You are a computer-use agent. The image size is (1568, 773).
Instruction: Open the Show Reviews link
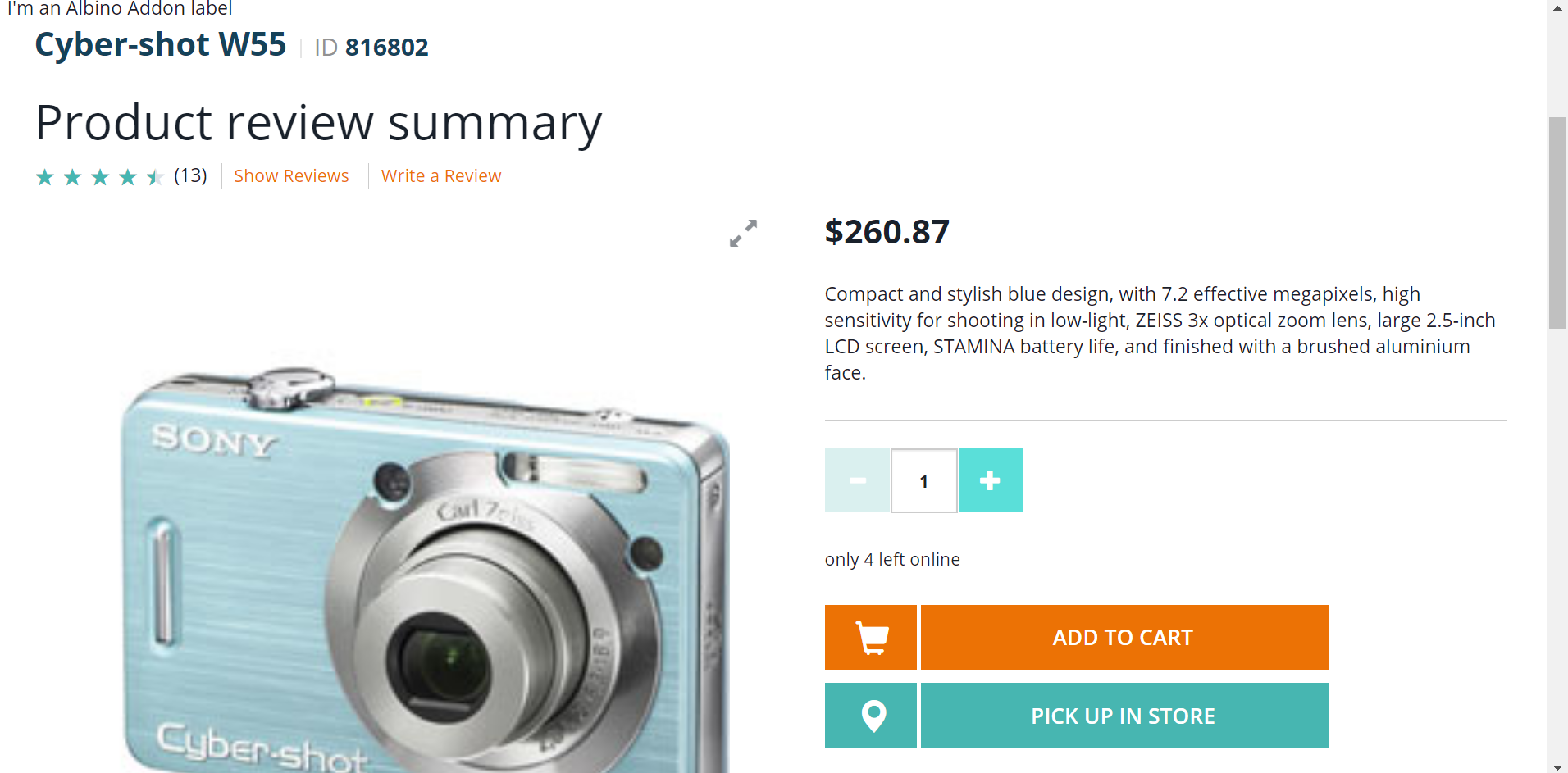coord(291,176)
